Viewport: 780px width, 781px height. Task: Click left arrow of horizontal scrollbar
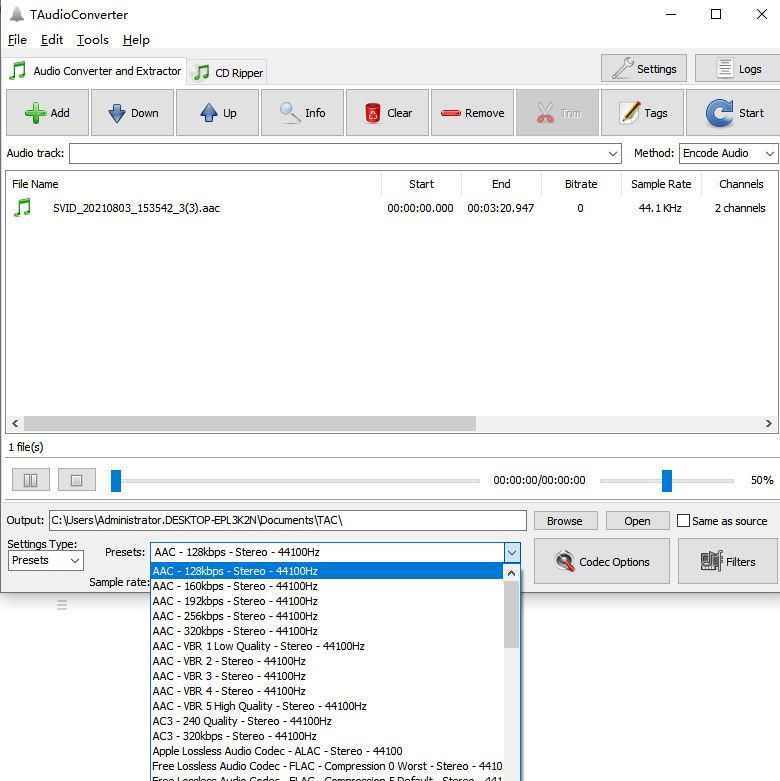click(x=15, y=423)
